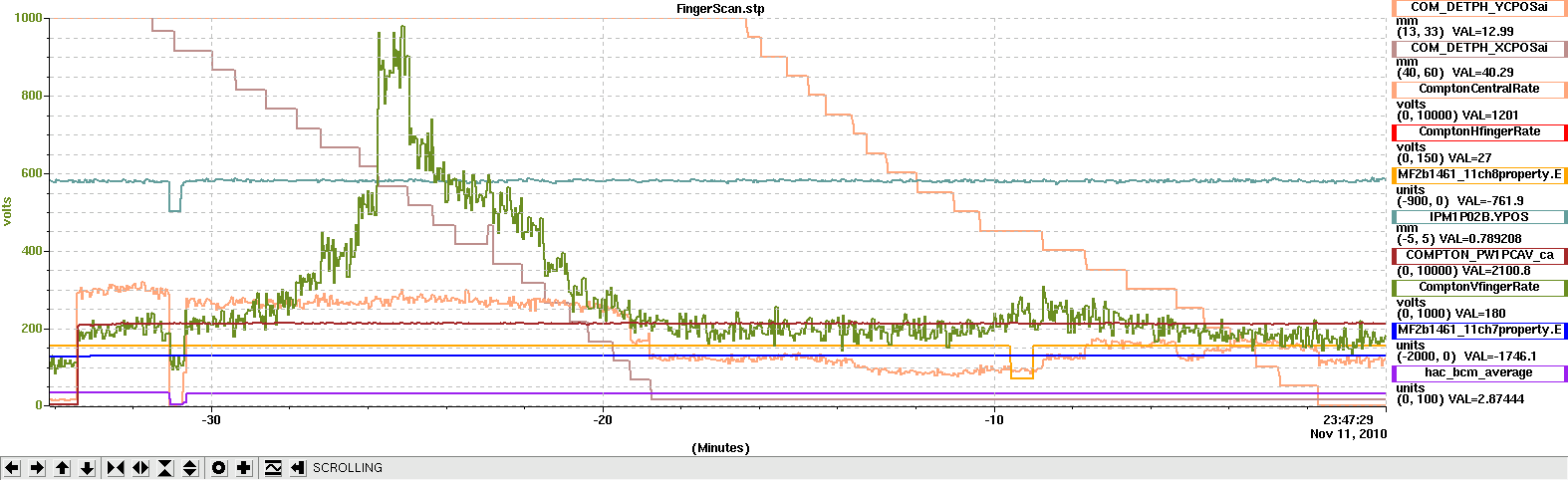The height and width of the screenshot is (480, 1568).
Task: Select the ComptonCentralRate curve legend
Action: (1479, 90)
